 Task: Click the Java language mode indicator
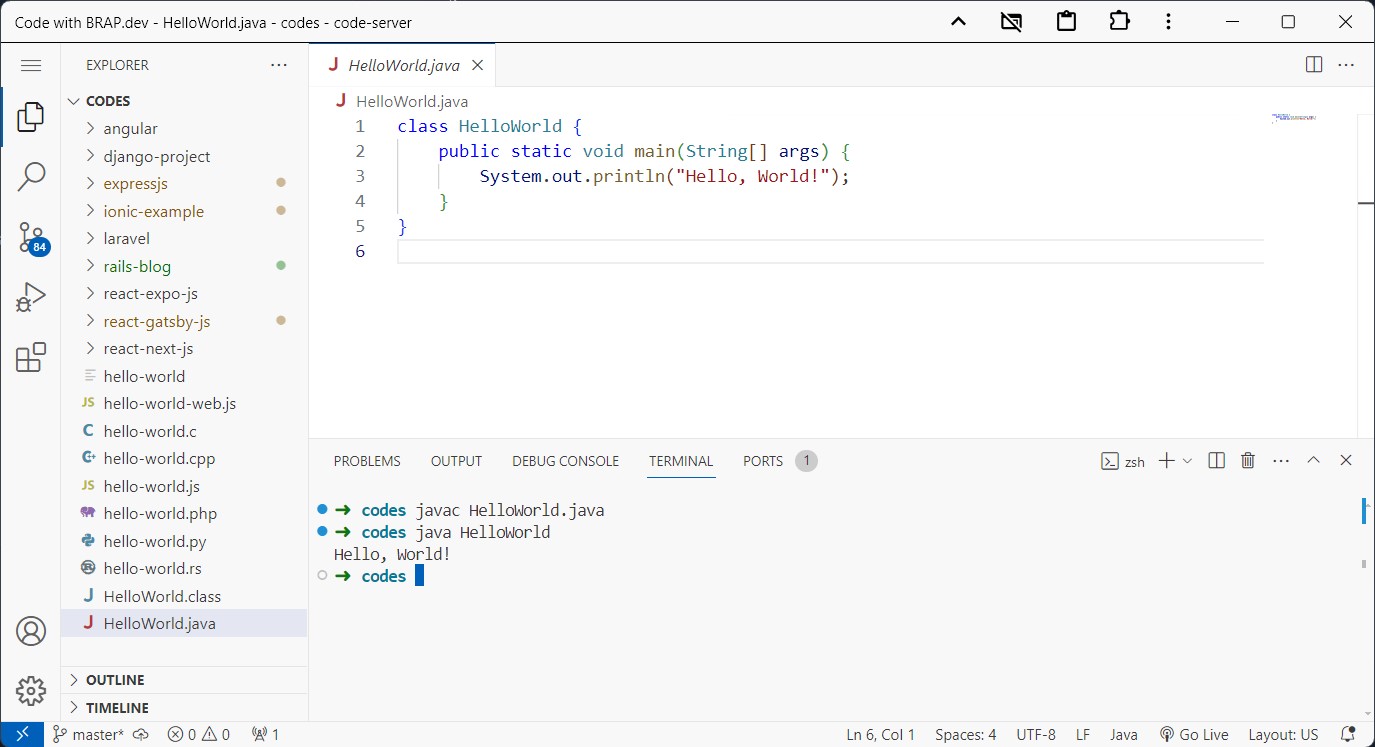(1124, 734)
